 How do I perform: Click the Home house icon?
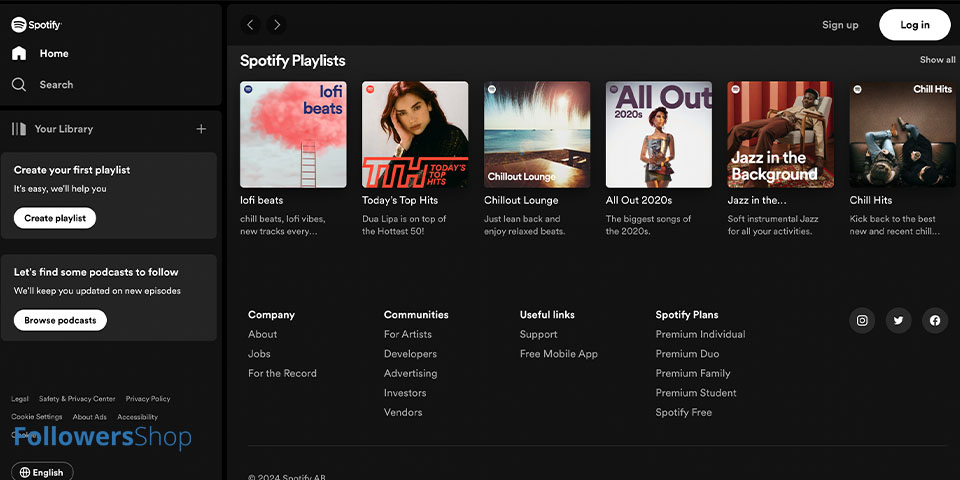click(x=19, y=53)
